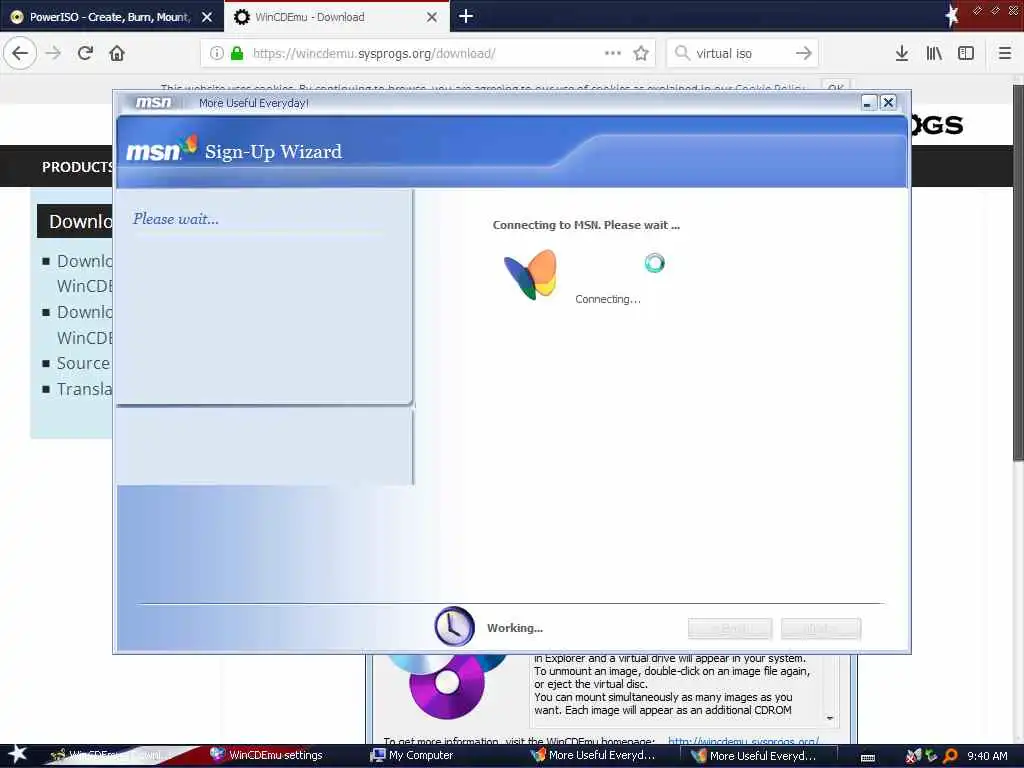
Task: Go back using browser back arrow
Action: 20,53
